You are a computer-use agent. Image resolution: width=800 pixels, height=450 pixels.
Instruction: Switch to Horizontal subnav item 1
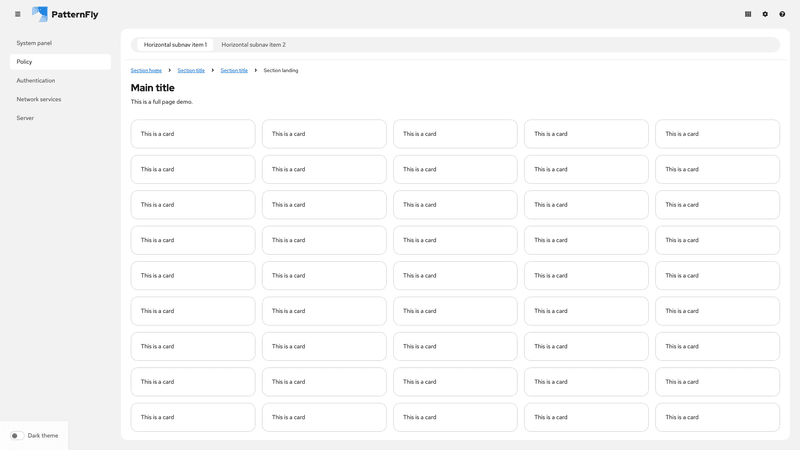175,45
